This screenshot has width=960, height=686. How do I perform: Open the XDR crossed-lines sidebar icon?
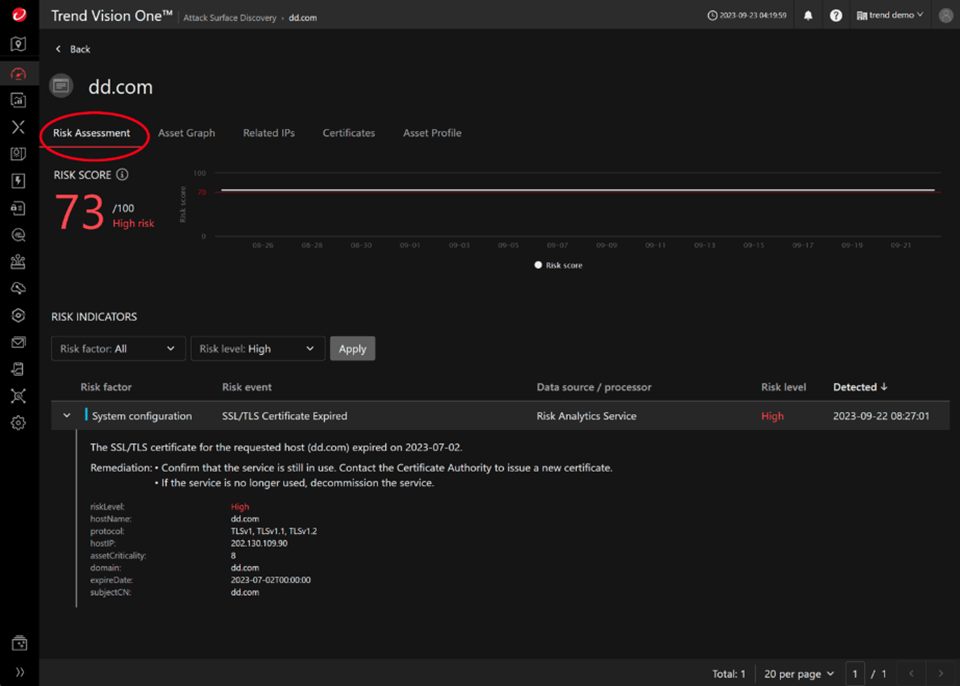tap(18, 127)
